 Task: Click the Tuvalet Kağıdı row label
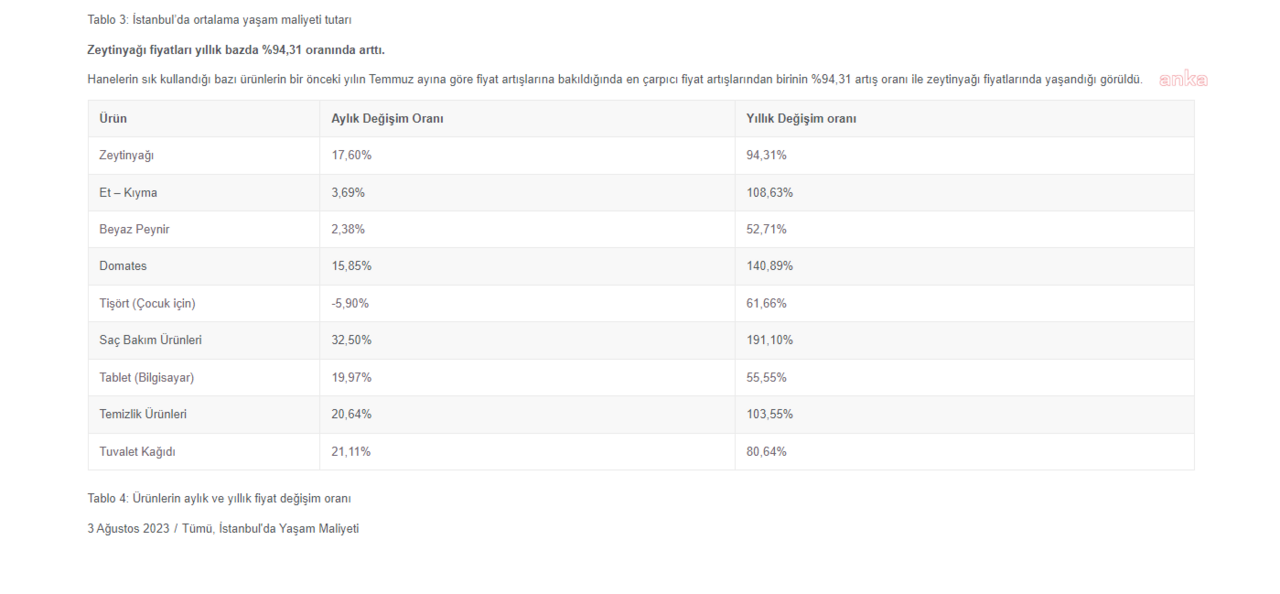137,452
